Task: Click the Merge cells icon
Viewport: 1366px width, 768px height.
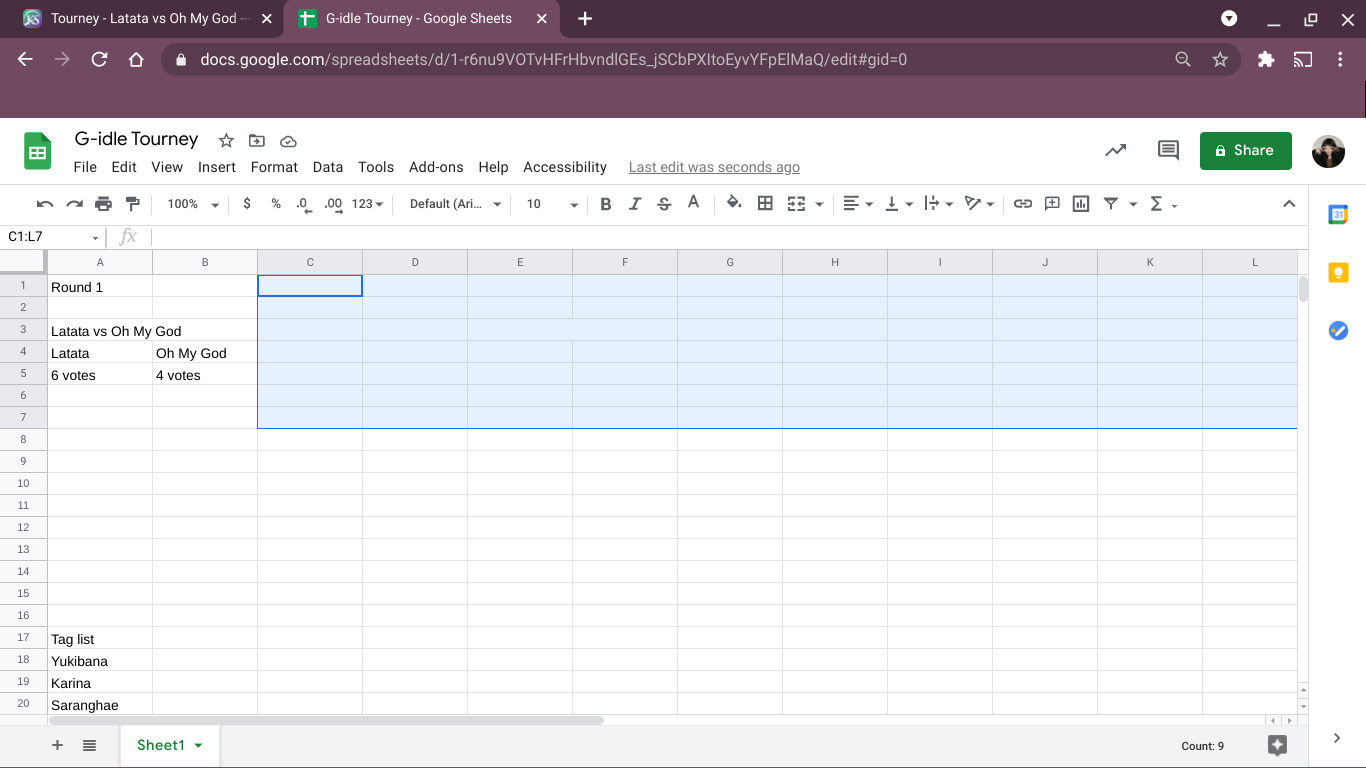Action: pyautogui.click(x=796, y=204)
